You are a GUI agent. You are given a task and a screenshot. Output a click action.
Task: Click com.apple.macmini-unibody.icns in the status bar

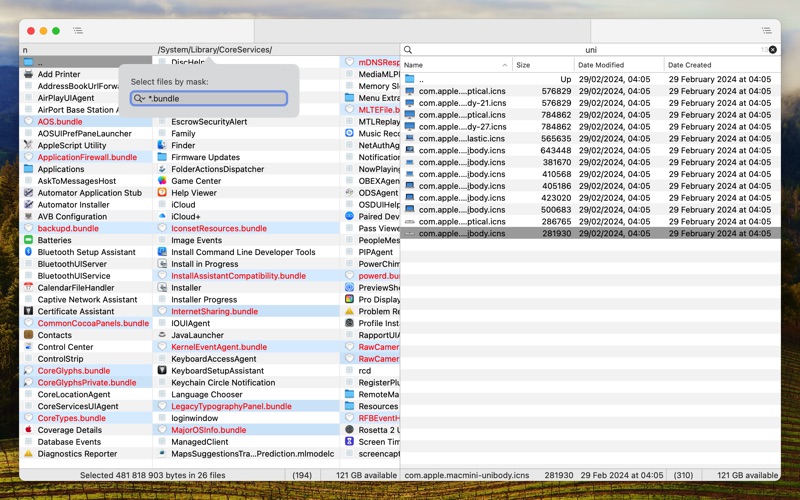[x=467, y=475]
